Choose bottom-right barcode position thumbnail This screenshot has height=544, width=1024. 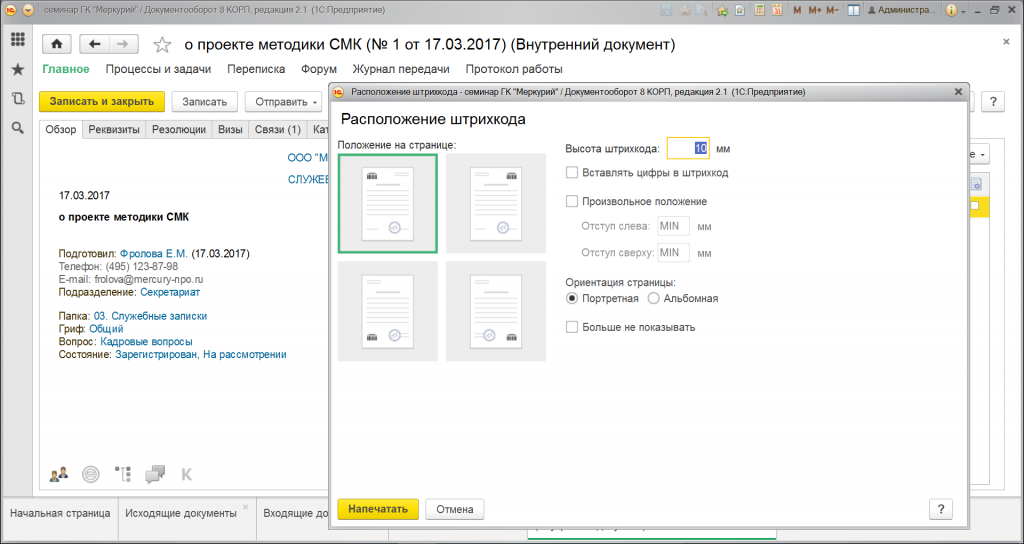pos(496,311)
